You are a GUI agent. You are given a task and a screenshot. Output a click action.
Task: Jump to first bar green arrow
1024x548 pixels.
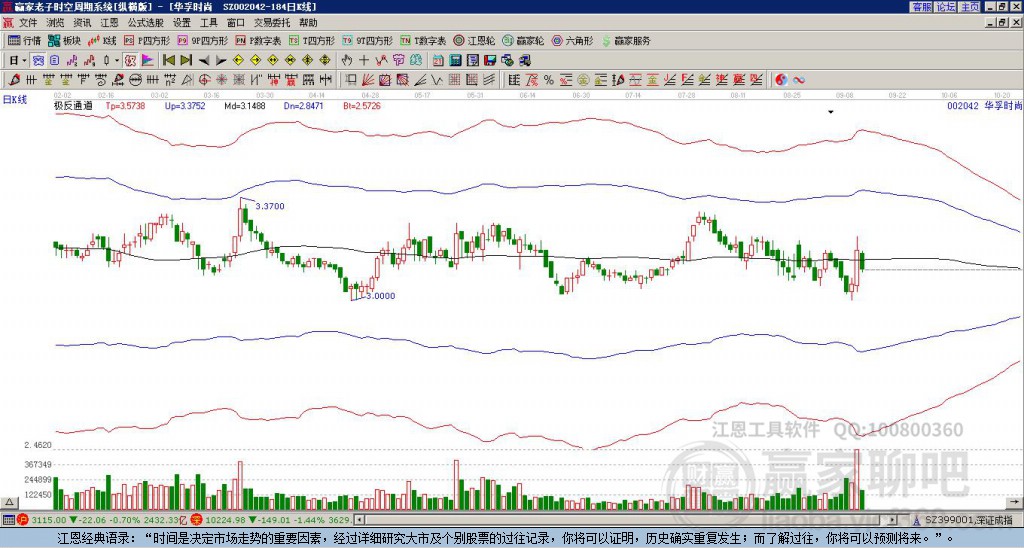169,61
